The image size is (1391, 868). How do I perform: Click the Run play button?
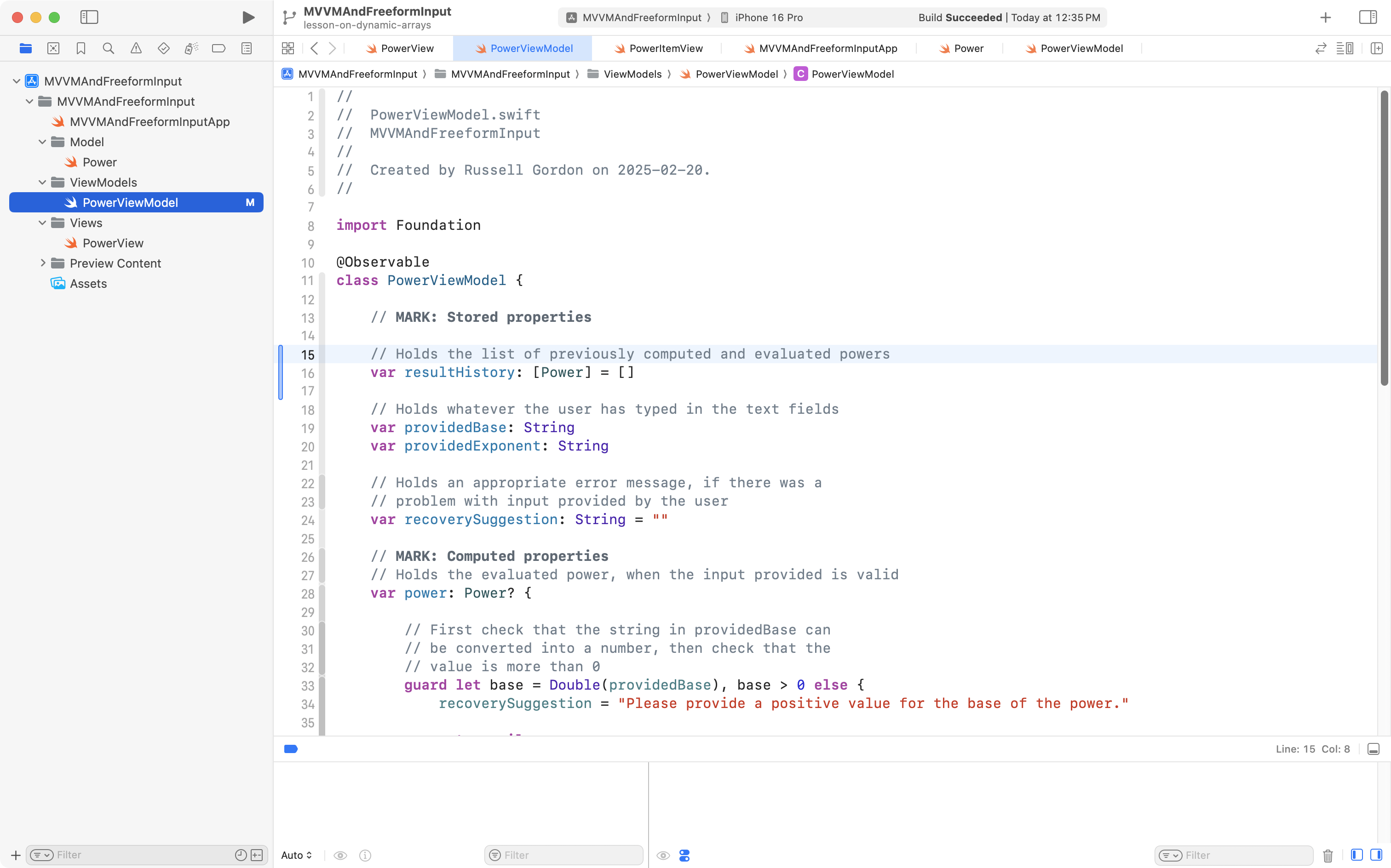point(248,17)
